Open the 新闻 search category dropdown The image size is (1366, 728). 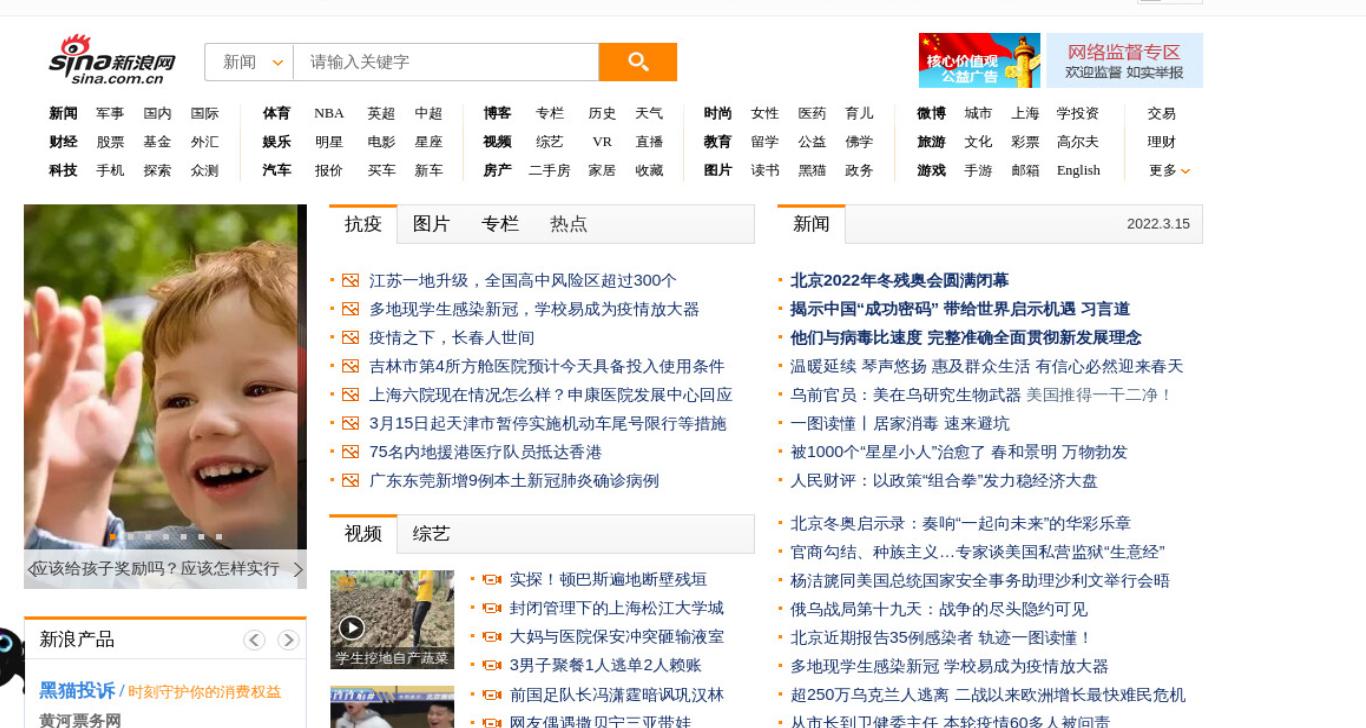click(x=249, y=62)
